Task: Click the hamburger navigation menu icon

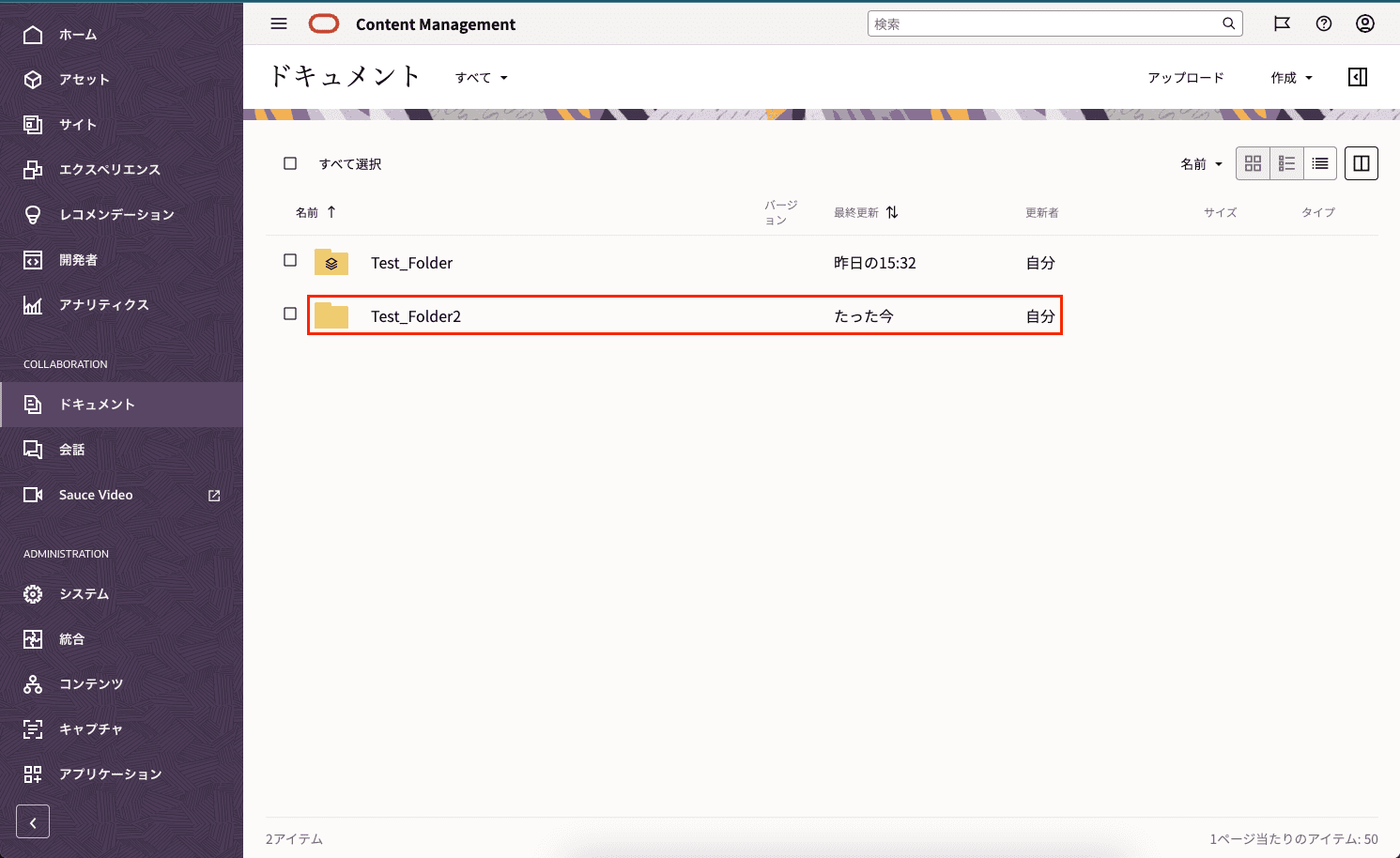Action: pyautogui.click(x=279, y=23)
